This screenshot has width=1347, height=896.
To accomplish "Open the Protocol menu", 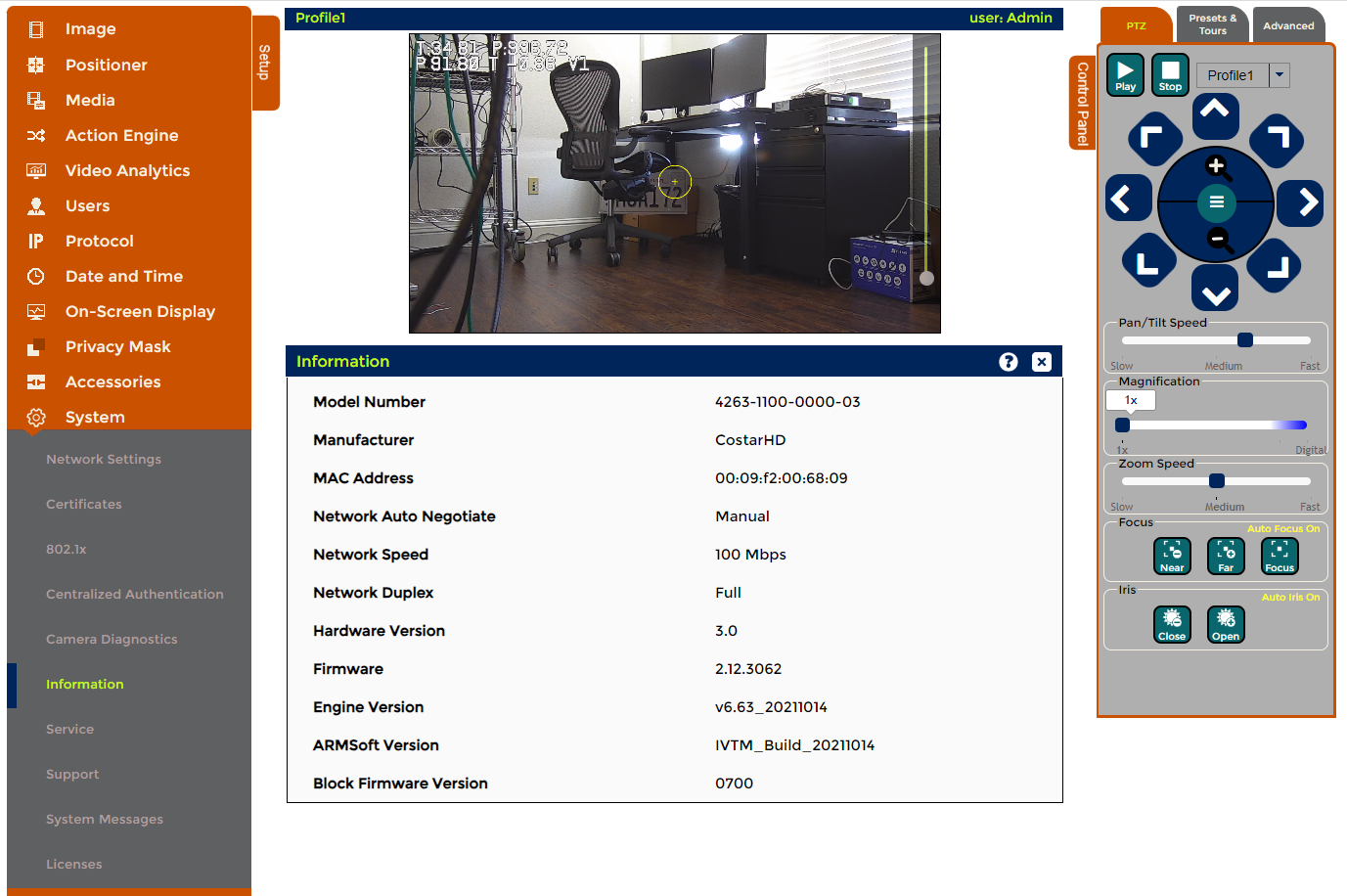I will (x=99, y=241).
